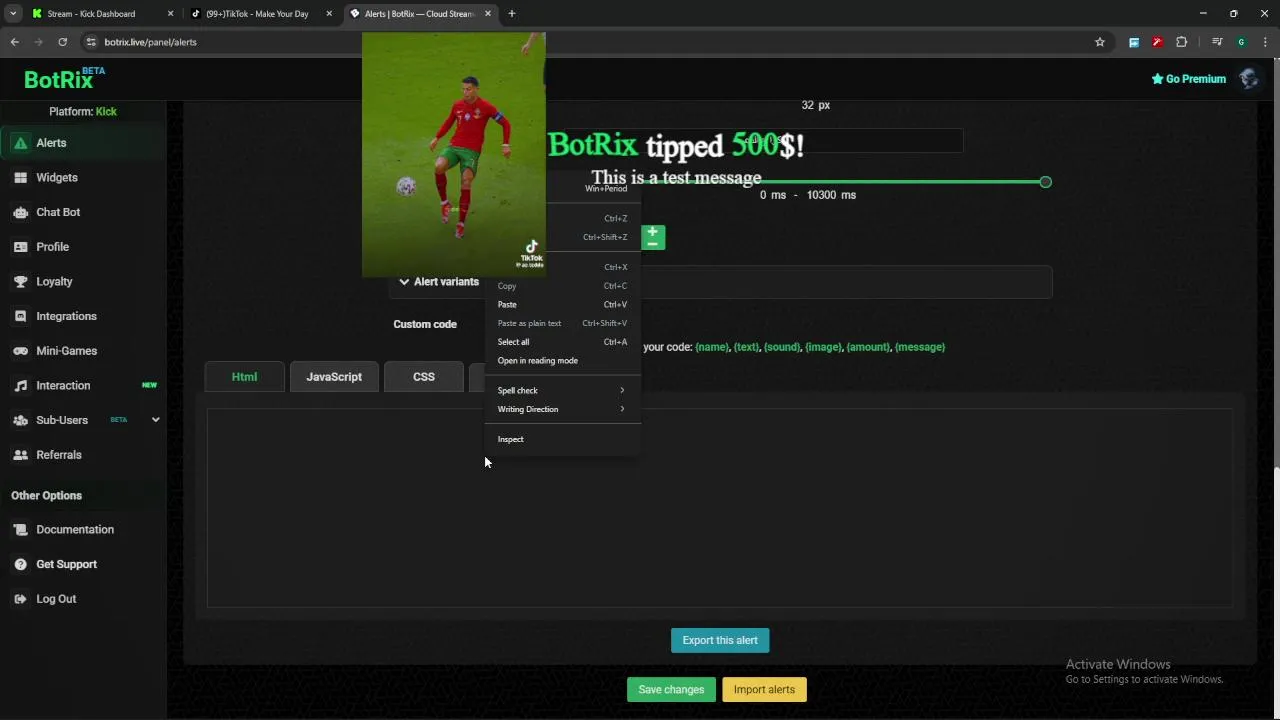Image resolution: width=1280 pixels, height=720 pixels.
Task: Open a new browser tab
Action: click(x=512, y=14)
